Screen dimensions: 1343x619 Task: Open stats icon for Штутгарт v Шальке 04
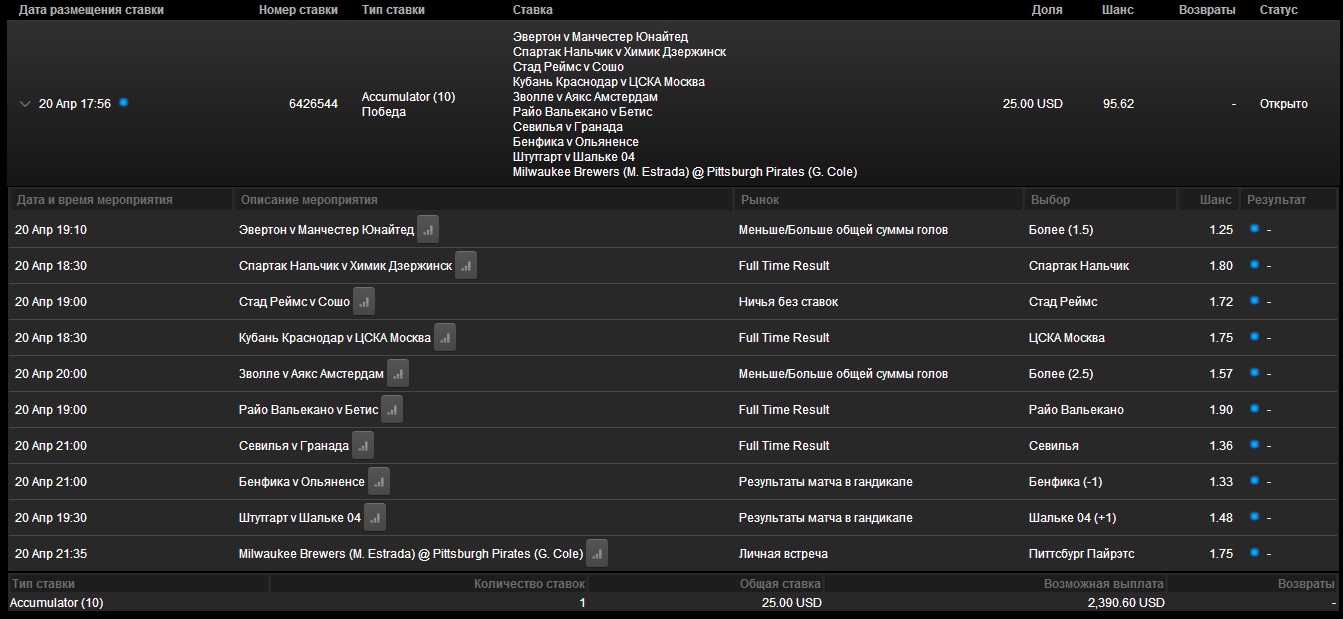[375, 518]
